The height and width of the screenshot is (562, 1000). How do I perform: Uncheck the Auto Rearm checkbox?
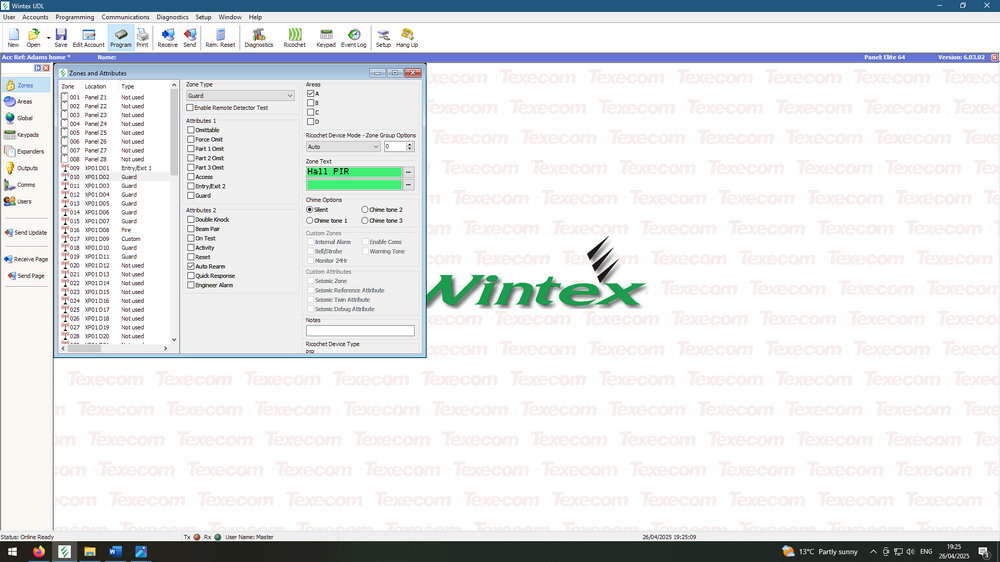[x=191, y=267]
